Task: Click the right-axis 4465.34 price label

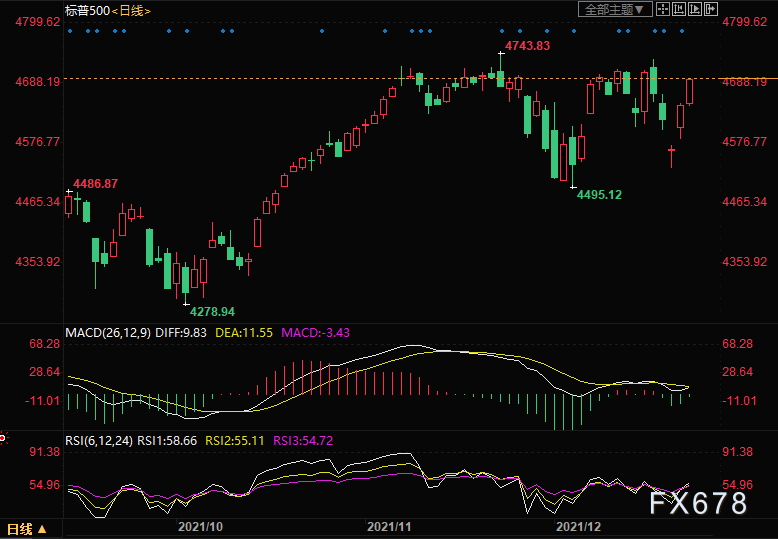Action: (x=745, y=202)
